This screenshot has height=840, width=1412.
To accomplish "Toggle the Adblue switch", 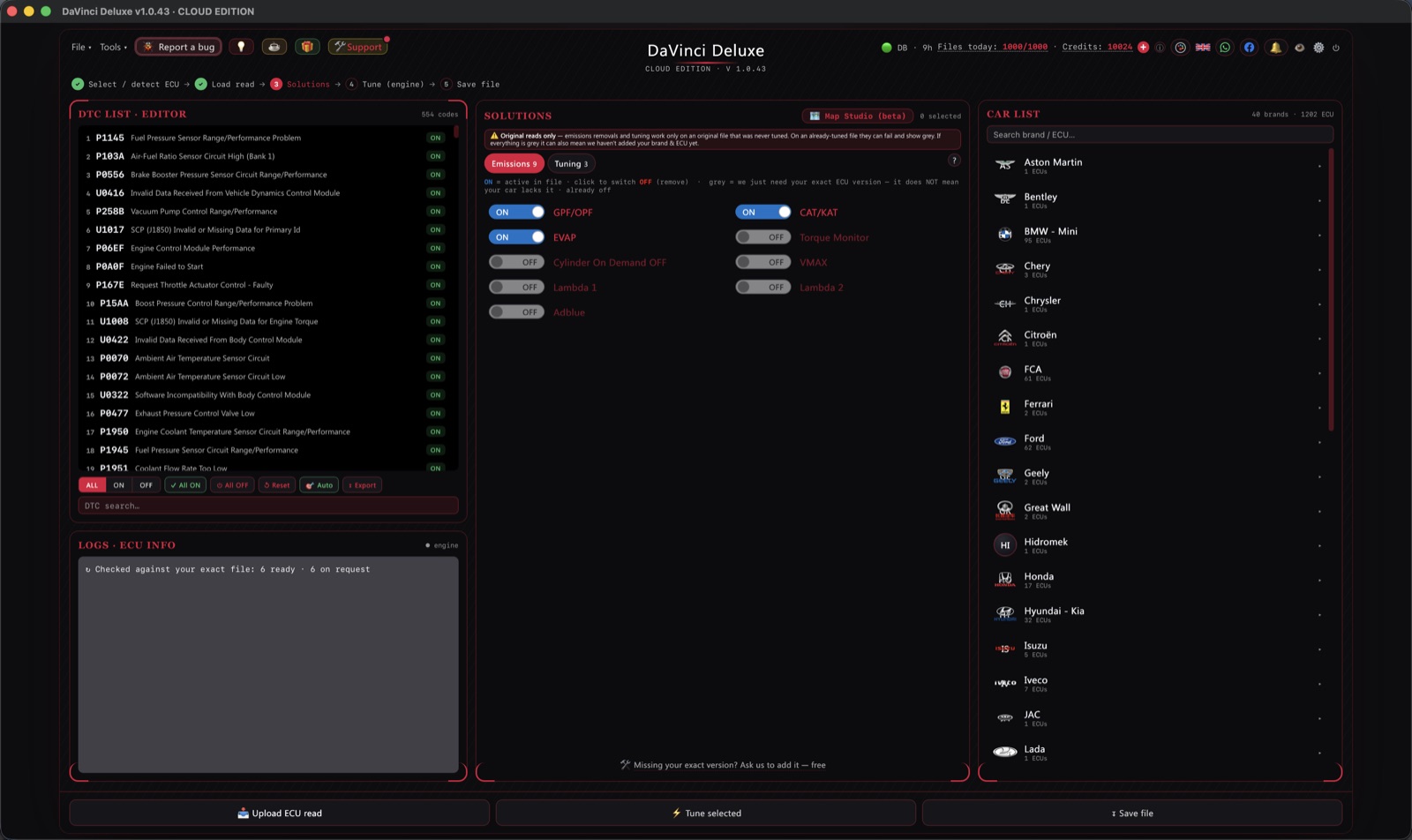I will point(516,311).
